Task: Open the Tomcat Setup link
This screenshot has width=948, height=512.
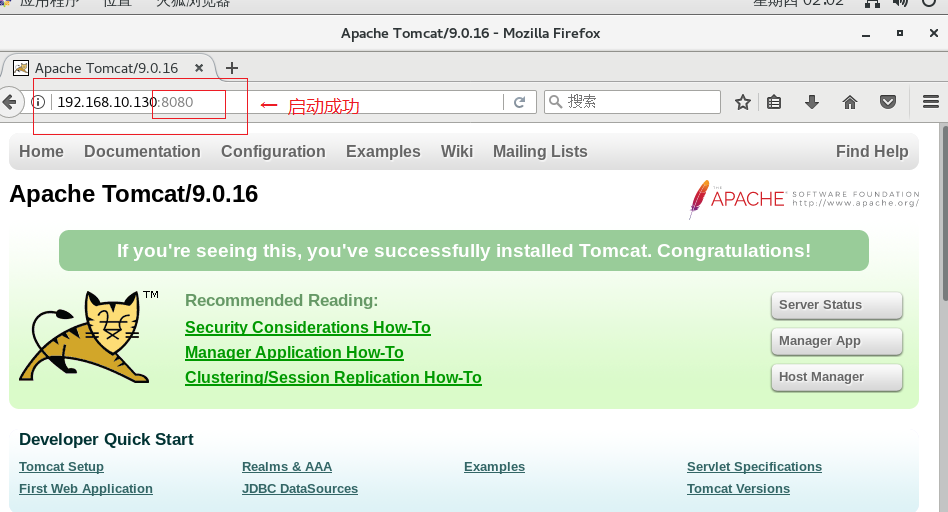Action: click(61, 467)
